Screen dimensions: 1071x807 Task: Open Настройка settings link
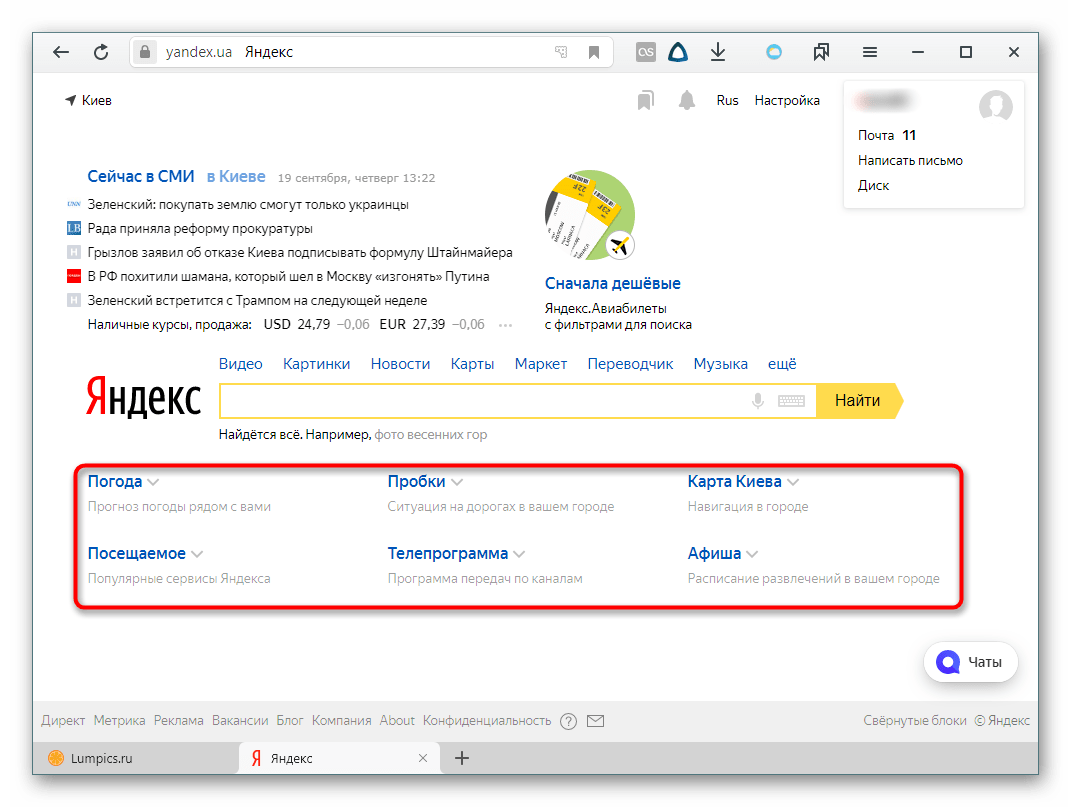coord(787,100)
